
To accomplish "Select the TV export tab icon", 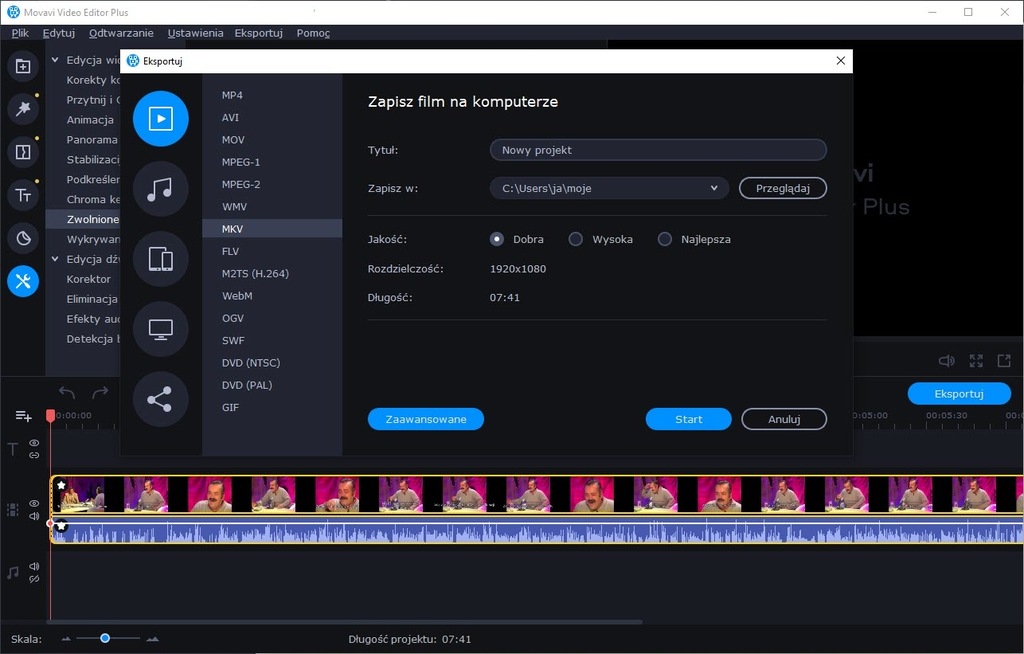I will click(160, 329).
